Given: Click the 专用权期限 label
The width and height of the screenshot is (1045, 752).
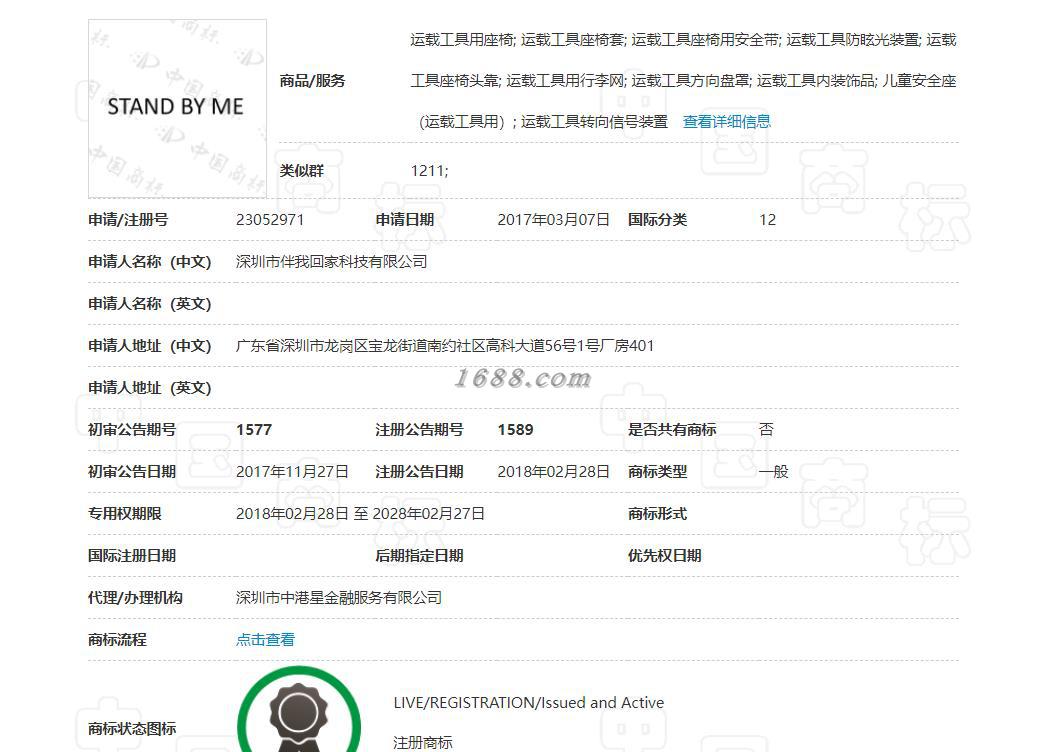Looking at the screenshot, I should click(x=125, y=514).
